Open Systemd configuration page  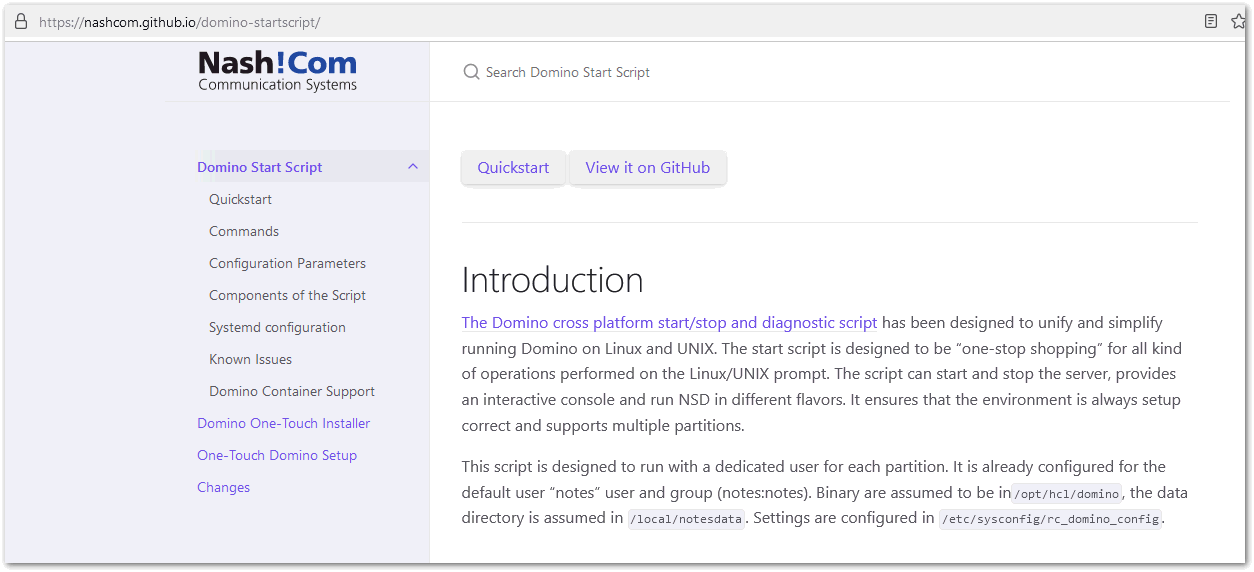[x=277, y=327]
